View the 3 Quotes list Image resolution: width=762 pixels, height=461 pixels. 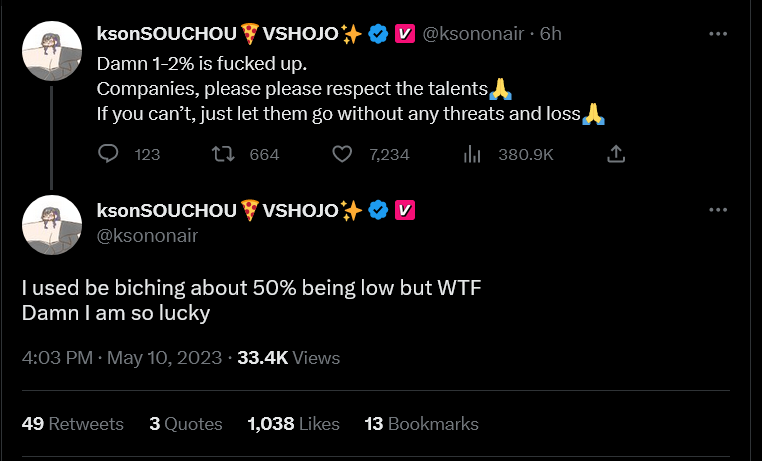pos(185,424)
